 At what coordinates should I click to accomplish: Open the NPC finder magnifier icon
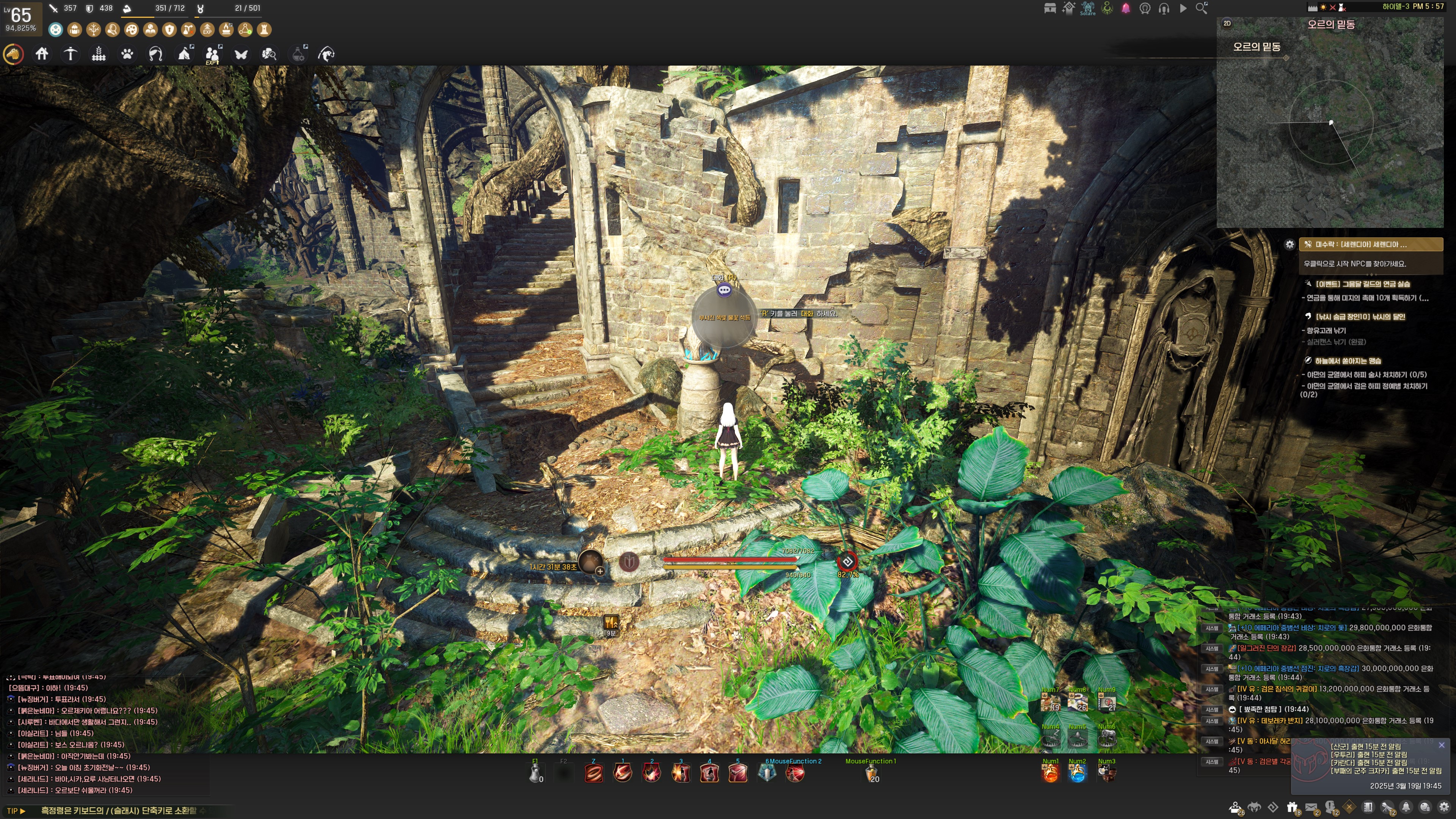[270, 54]
